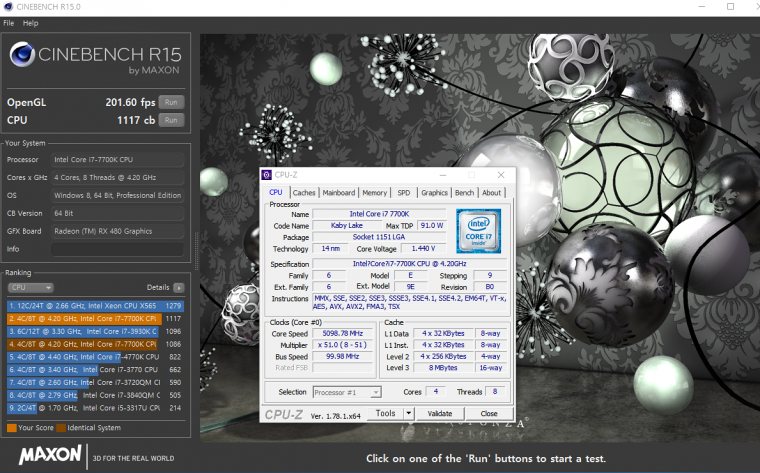This screenshot has width=760, height=473.
Task: Switch to About tab in CPU-Z
Action: pyautogui.click(x=491, y=193)
